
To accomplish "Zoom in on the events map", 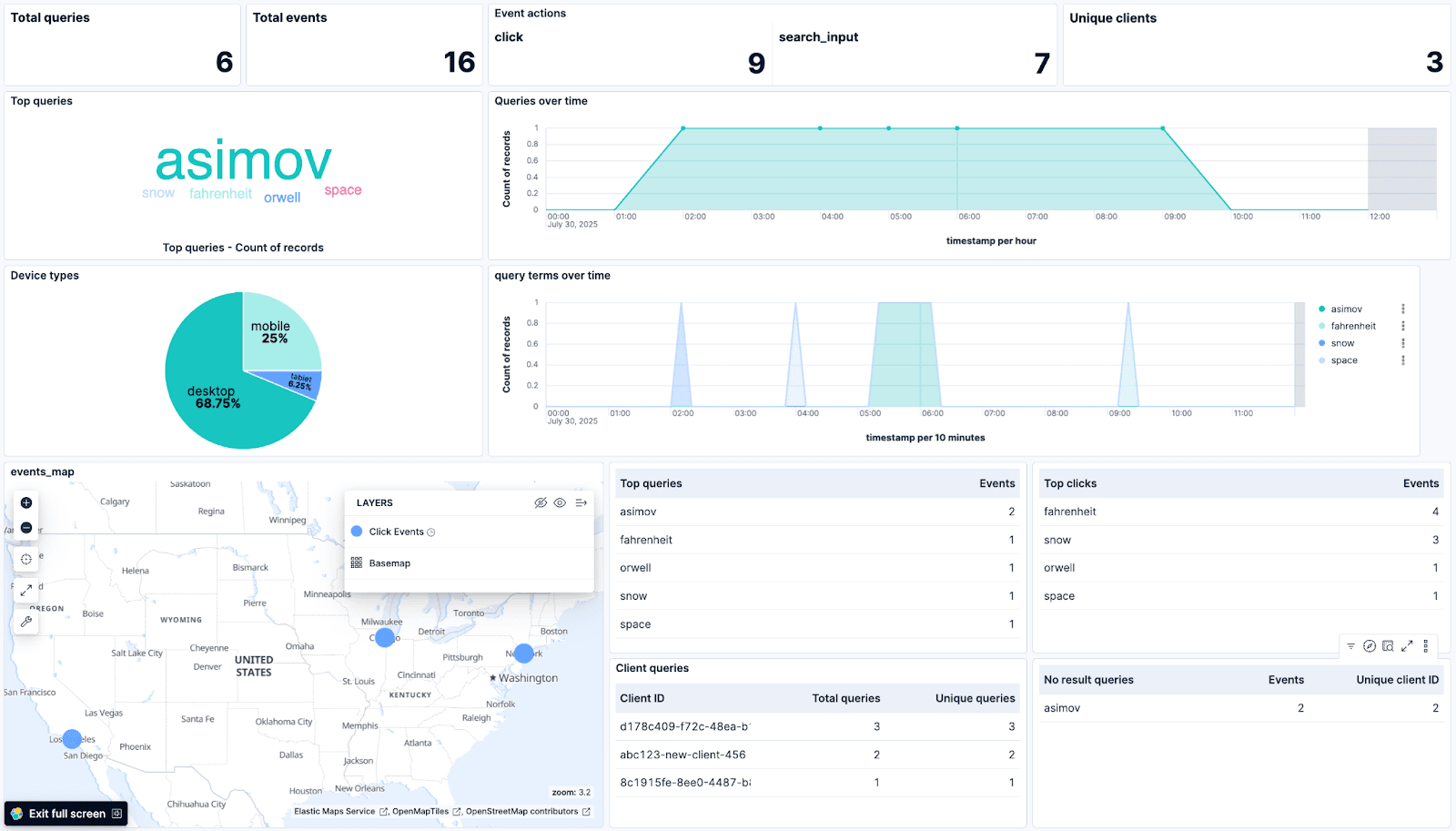I will click(x=26, y=502).
